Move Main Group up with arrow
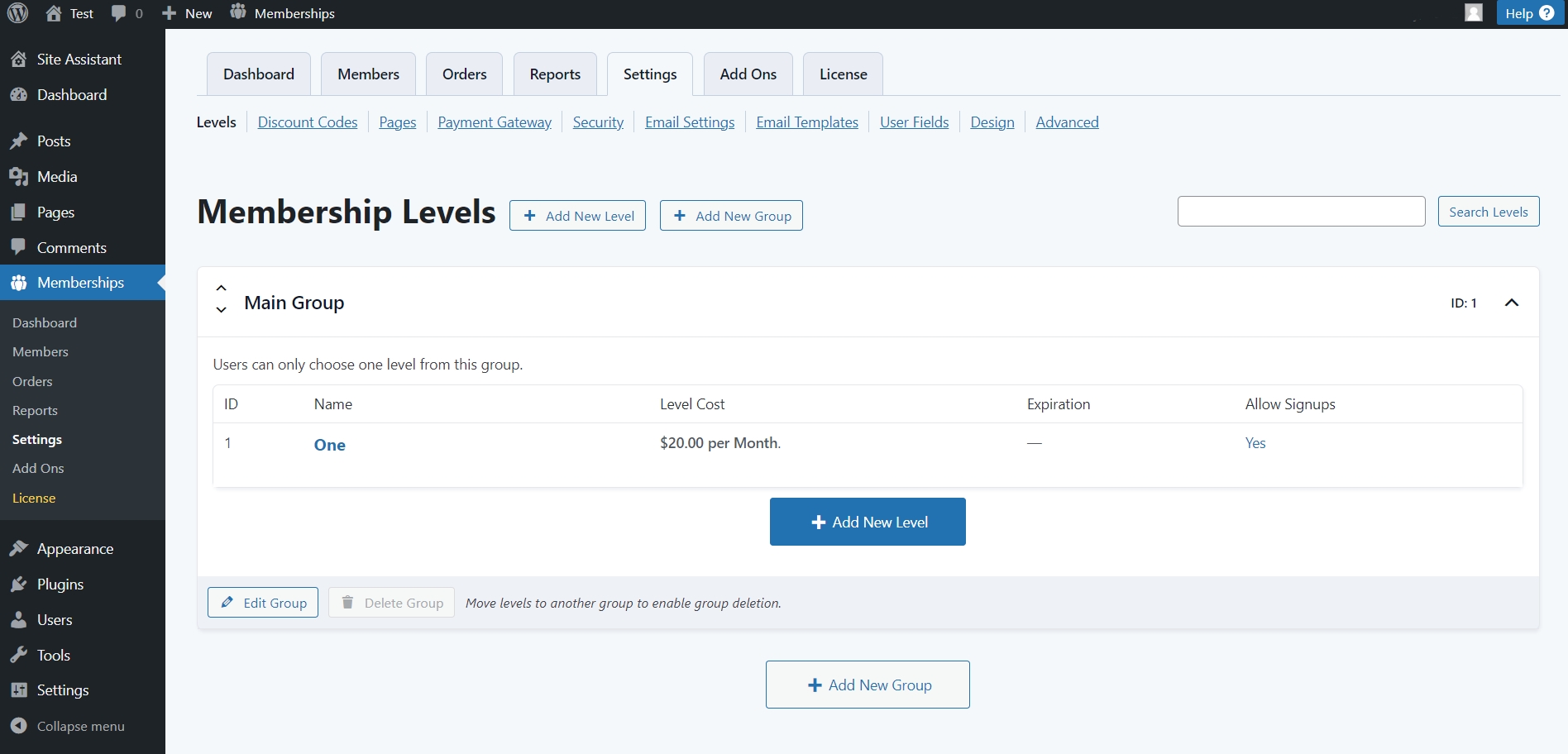1568x754 pixels. [x=221, y=289]
